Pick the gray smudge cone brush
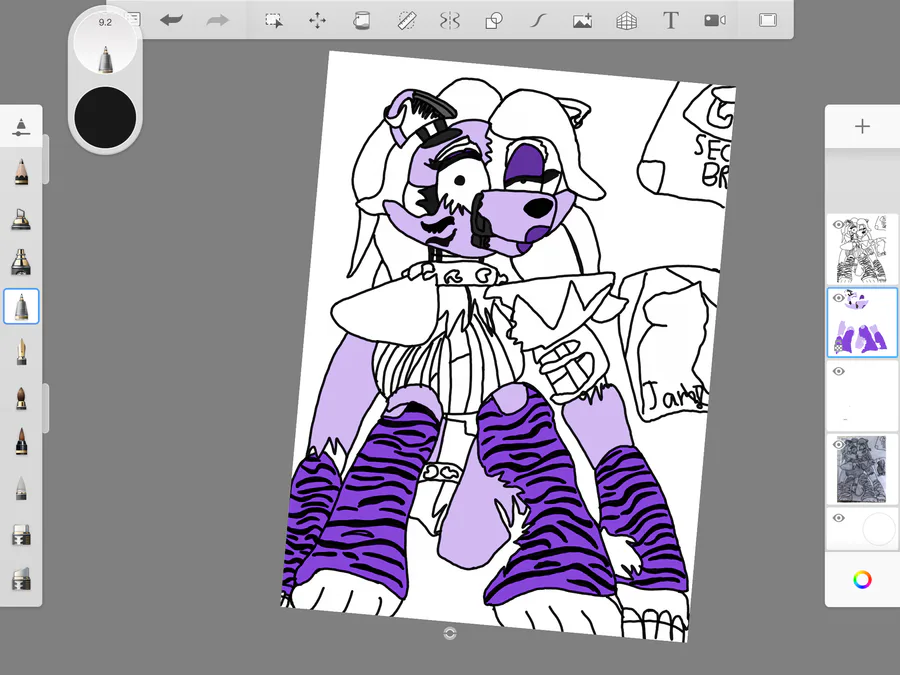Screen dimensions: 900x675 (21, 489)
